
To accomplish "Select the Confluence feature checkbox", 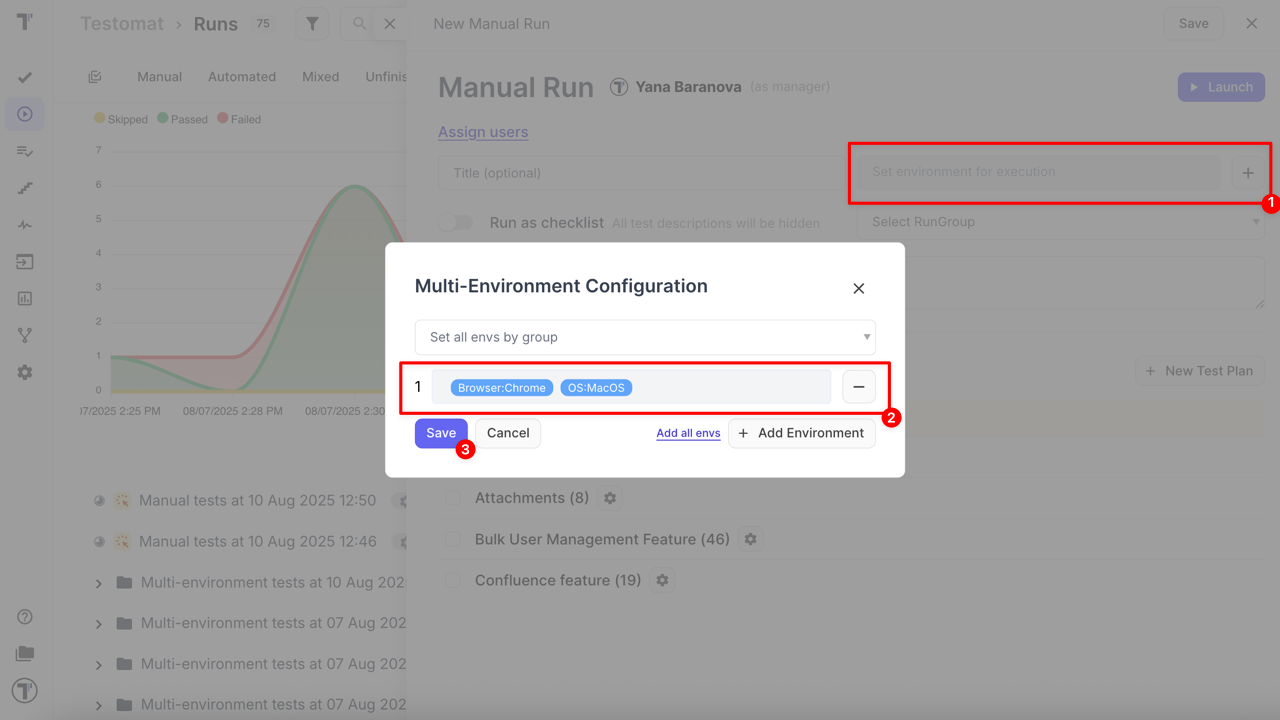I will click(x=453, y=580).
